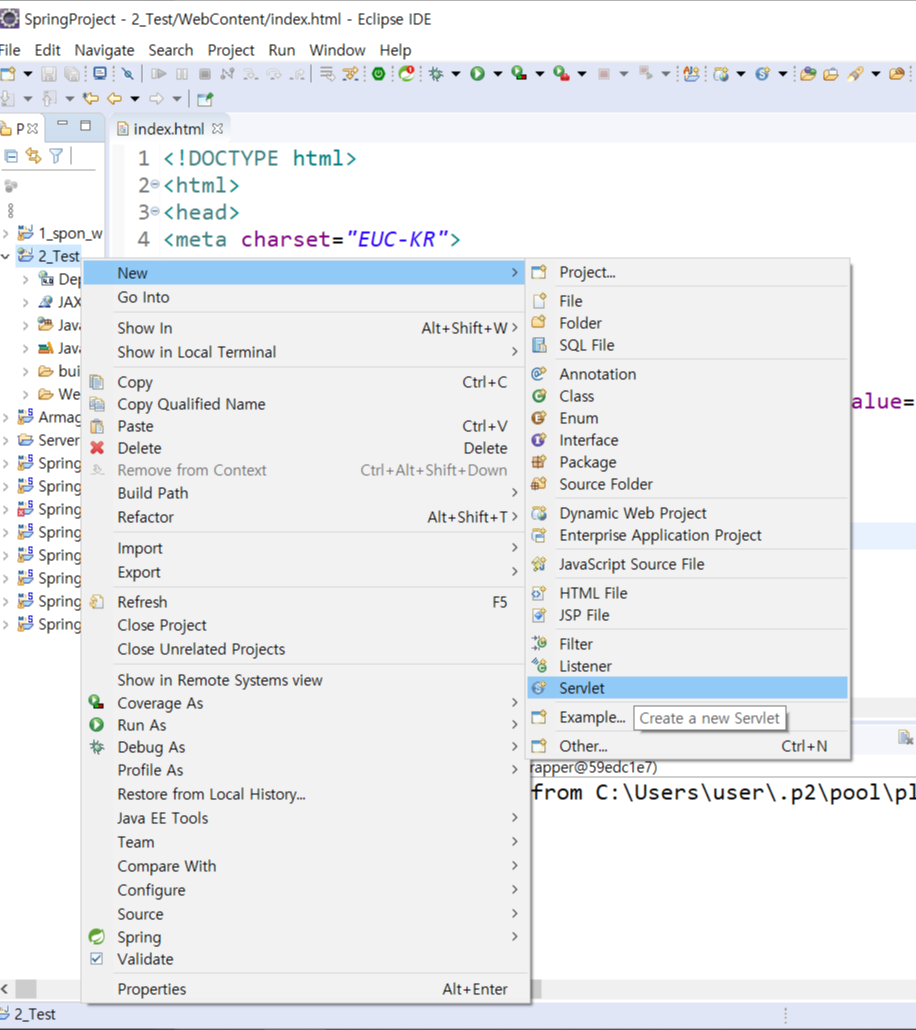This screenshot has height=1030, width=916.
Task: Click the explorer horizontal scrollbar thumb
Action: 26,988
